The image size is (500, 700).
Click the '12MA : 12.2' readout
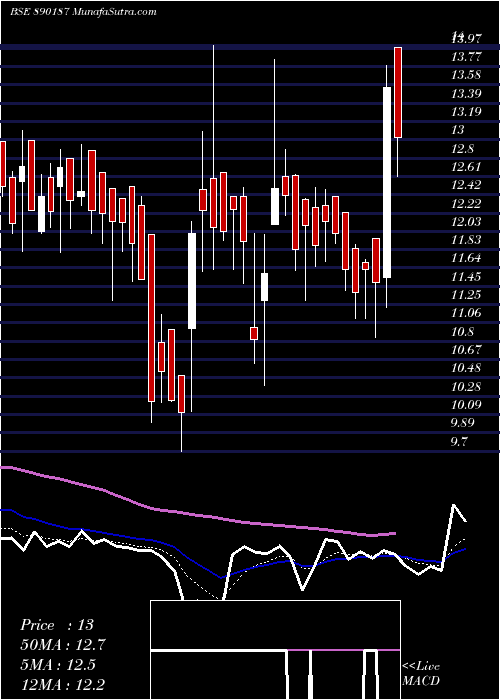63,685
